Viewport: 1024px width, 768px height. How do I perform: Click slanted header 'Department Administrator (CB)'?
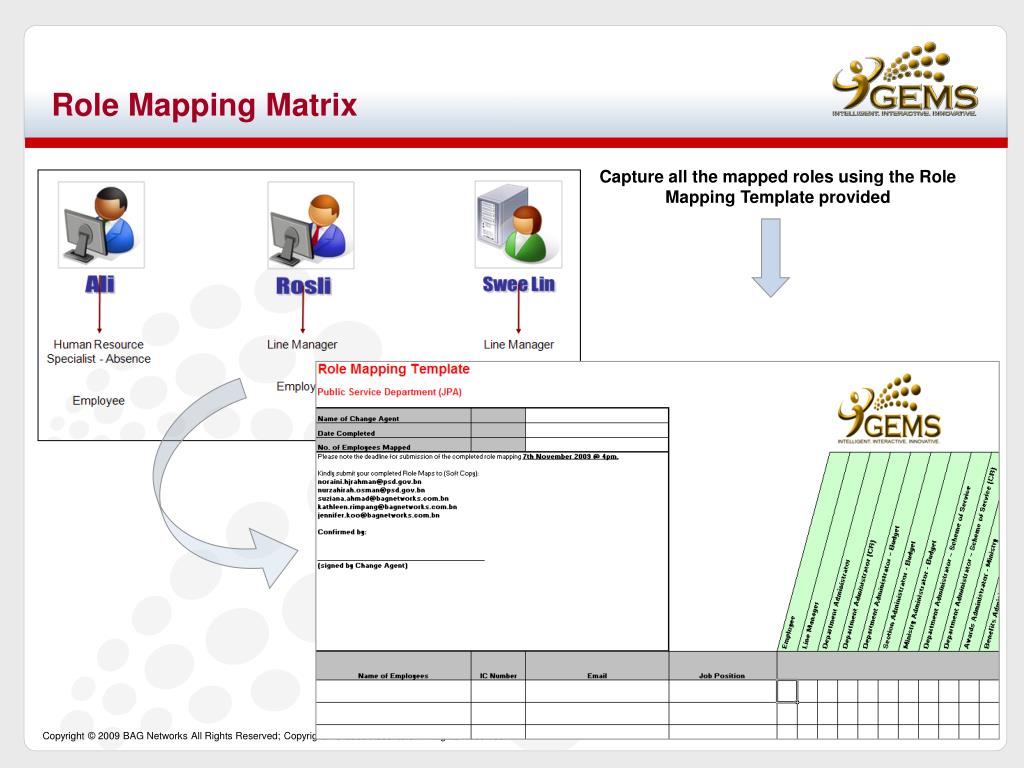click(x=858, y=593)
